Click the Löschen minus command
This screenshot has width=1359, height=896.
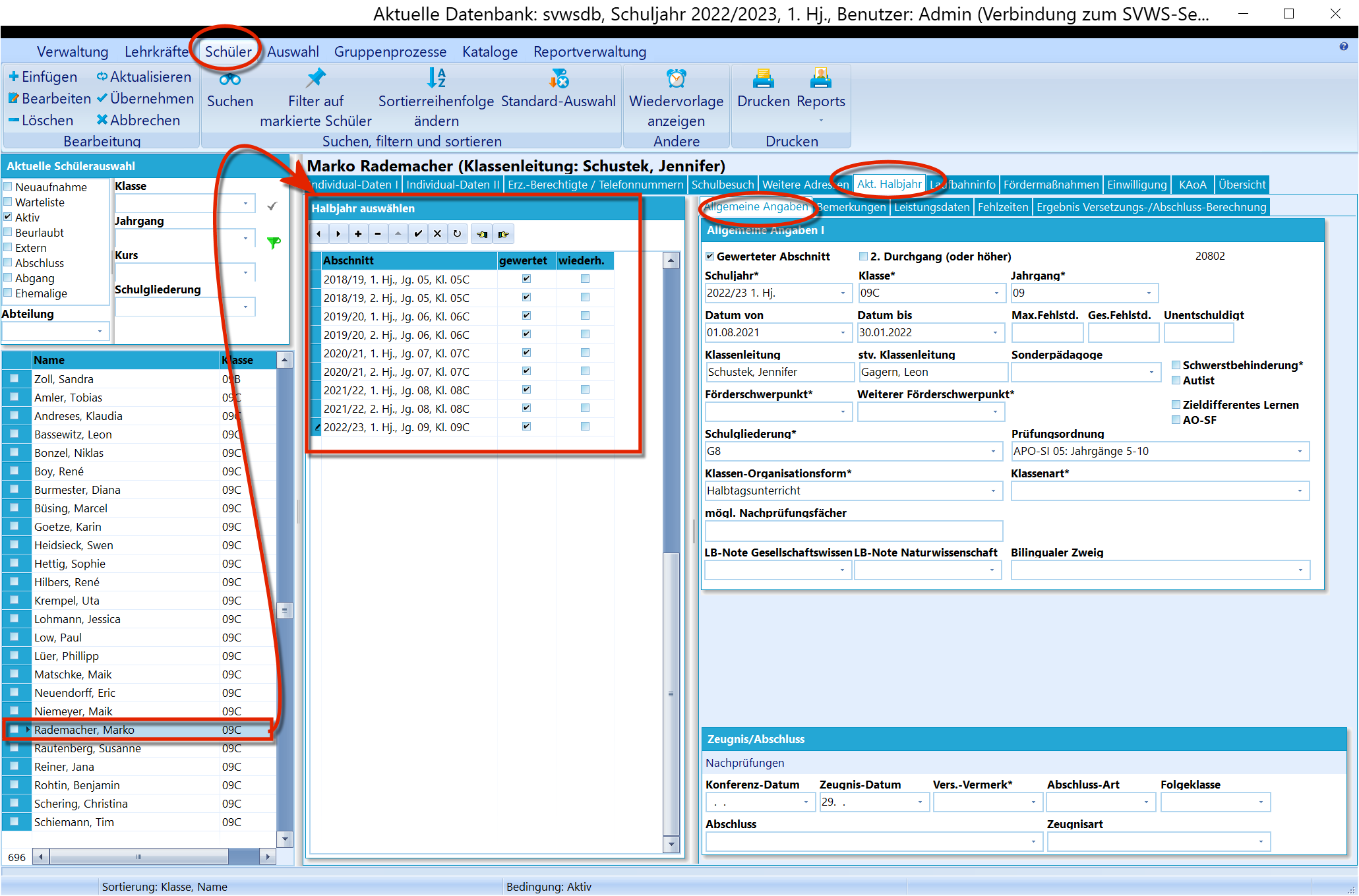(41, 121)
